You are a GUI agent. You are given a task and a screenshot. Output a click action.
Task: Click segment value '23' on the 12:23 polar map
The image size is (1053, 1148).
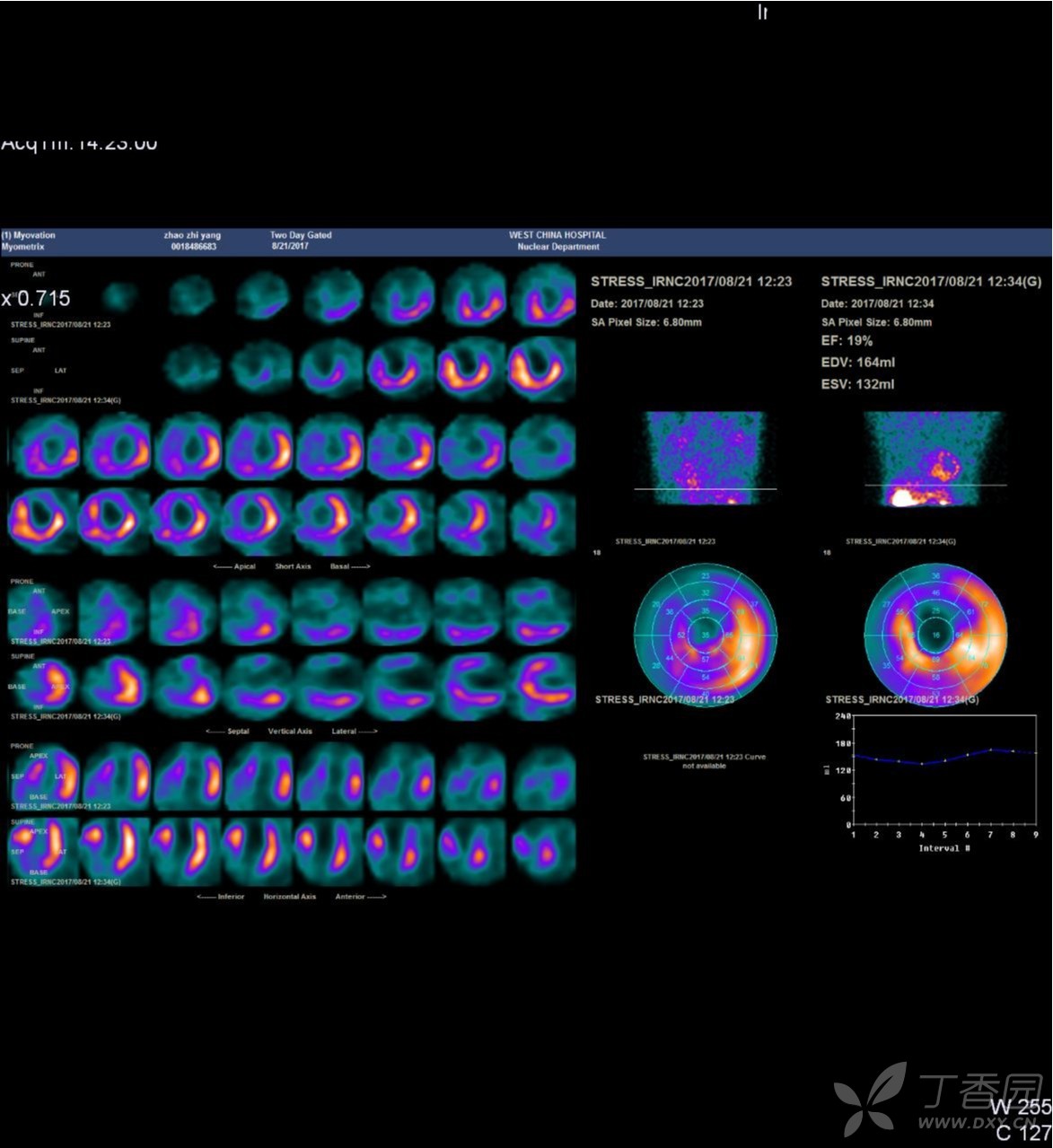(705, 575)
